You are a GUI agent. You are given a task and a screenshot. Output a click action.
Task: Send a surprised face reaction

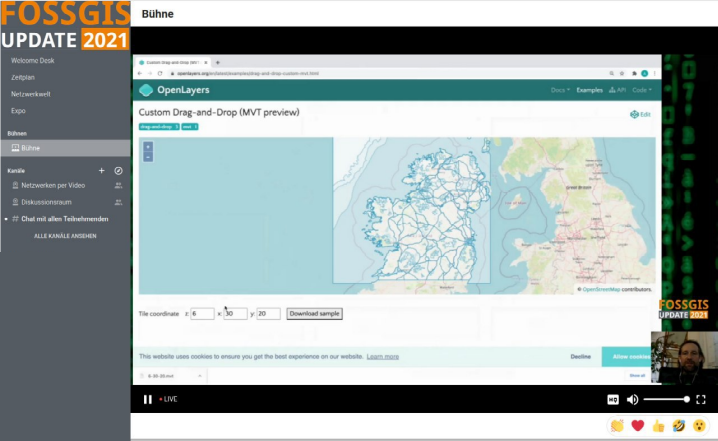pyautogui.click(x=699, y=426)
